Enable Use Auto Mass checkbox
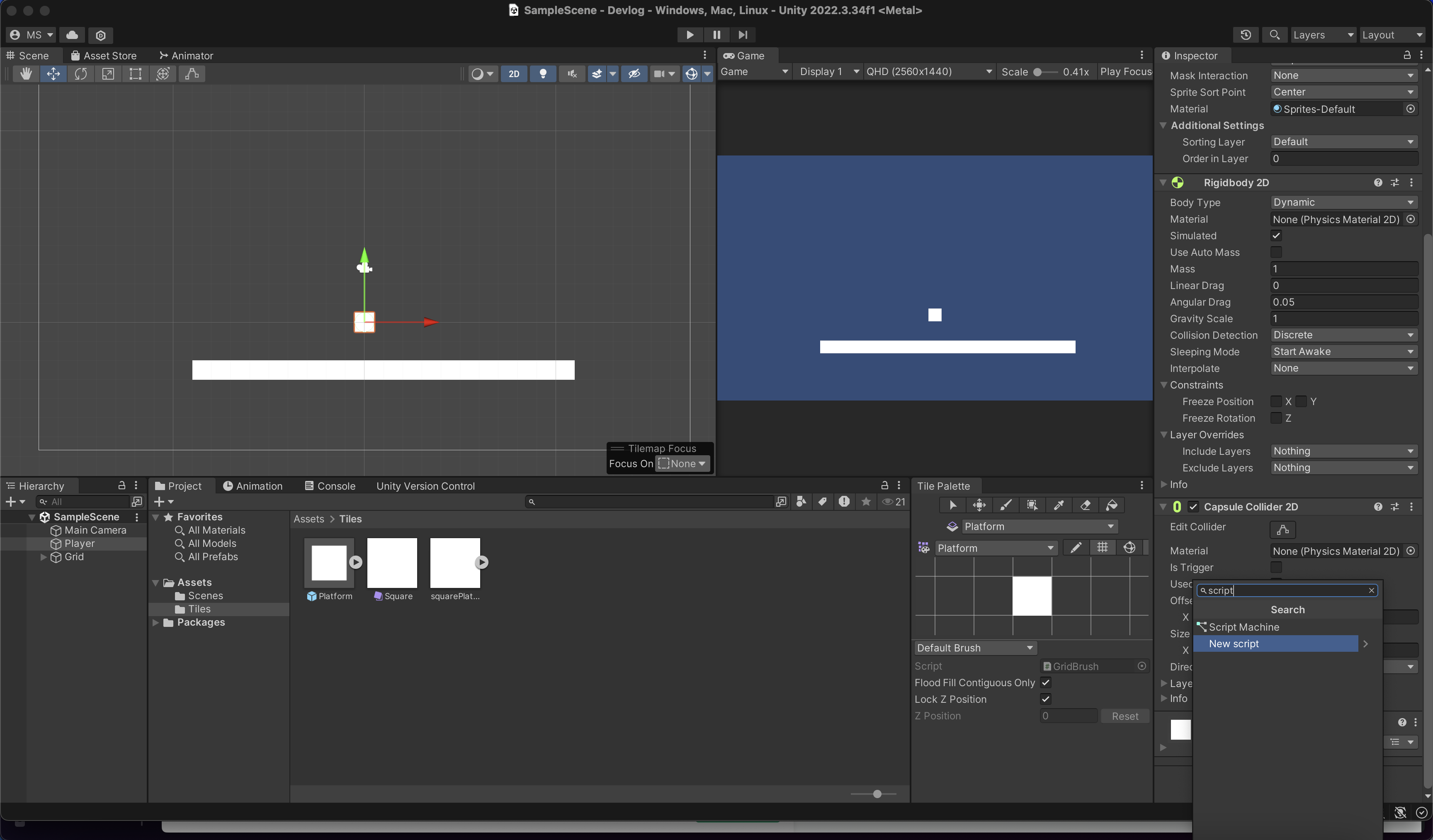Viewport: 1433px width, 840px height. pyautogui.click(x=1276, y=252)
